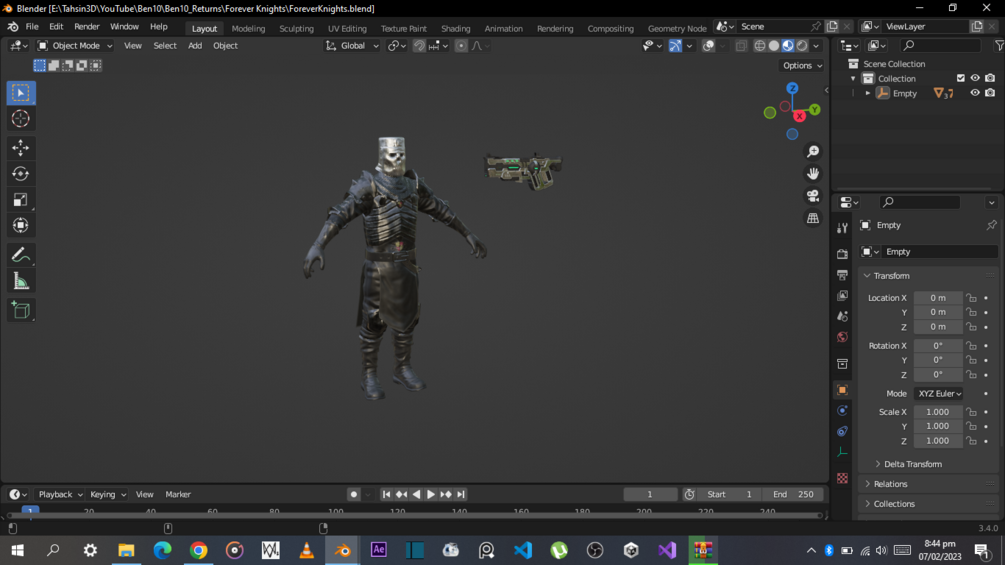Screen dimensions: 1005x565
Task: Click the End frame 250 field
Action: tap(793, 495)
